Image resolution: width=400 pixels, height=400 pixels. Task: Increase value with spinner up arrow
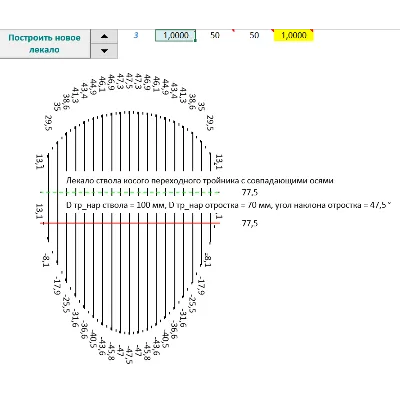[104, 36]
